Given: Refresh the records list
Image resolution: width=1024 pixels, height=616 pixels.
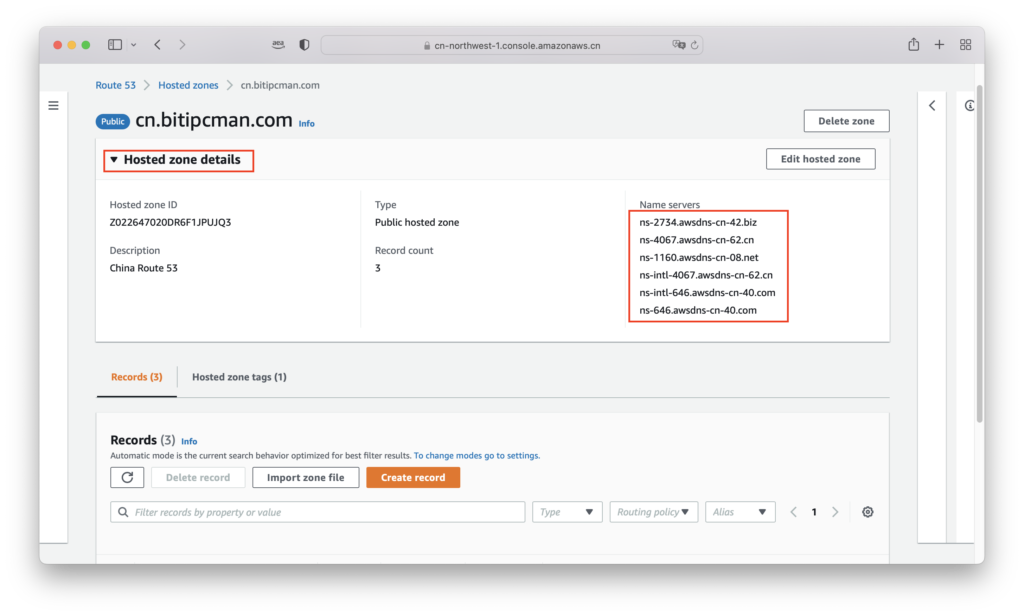Looking at the screenshot, I should 127,477.
